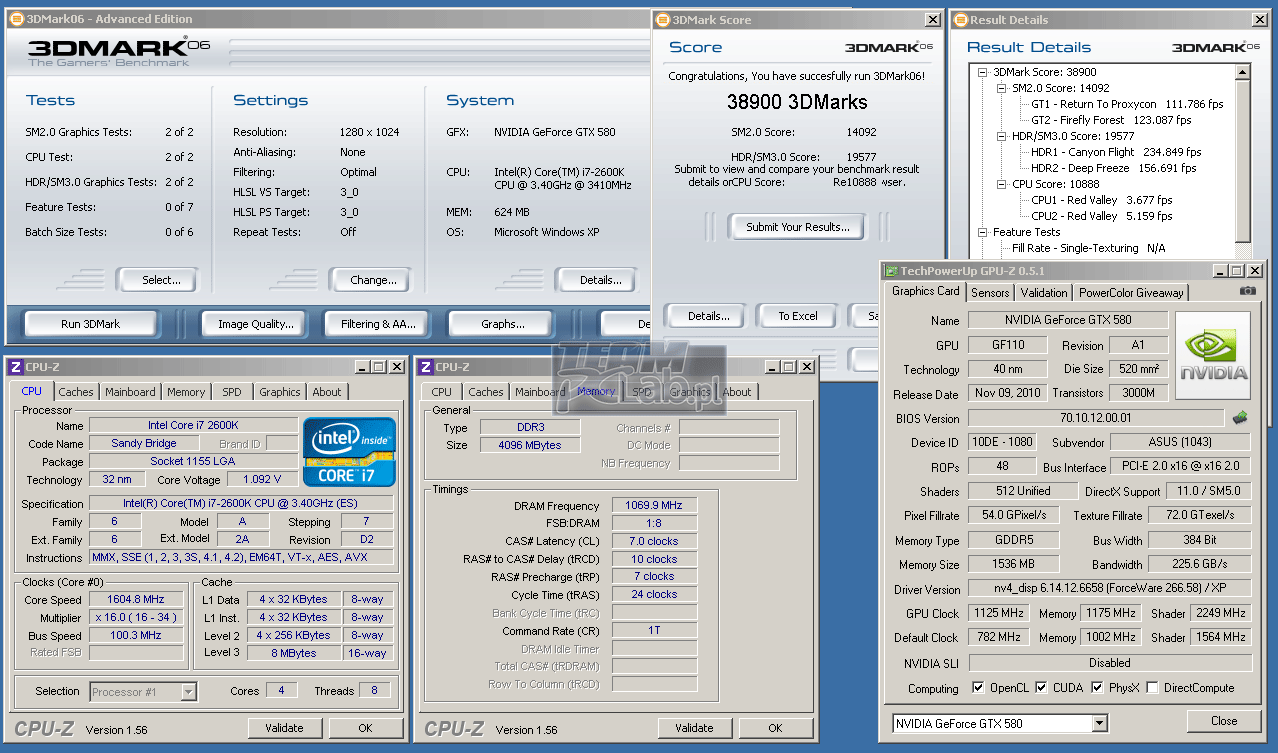
Task: Click the GPU-Z title bar chip icon
Action: click(890, 270)
